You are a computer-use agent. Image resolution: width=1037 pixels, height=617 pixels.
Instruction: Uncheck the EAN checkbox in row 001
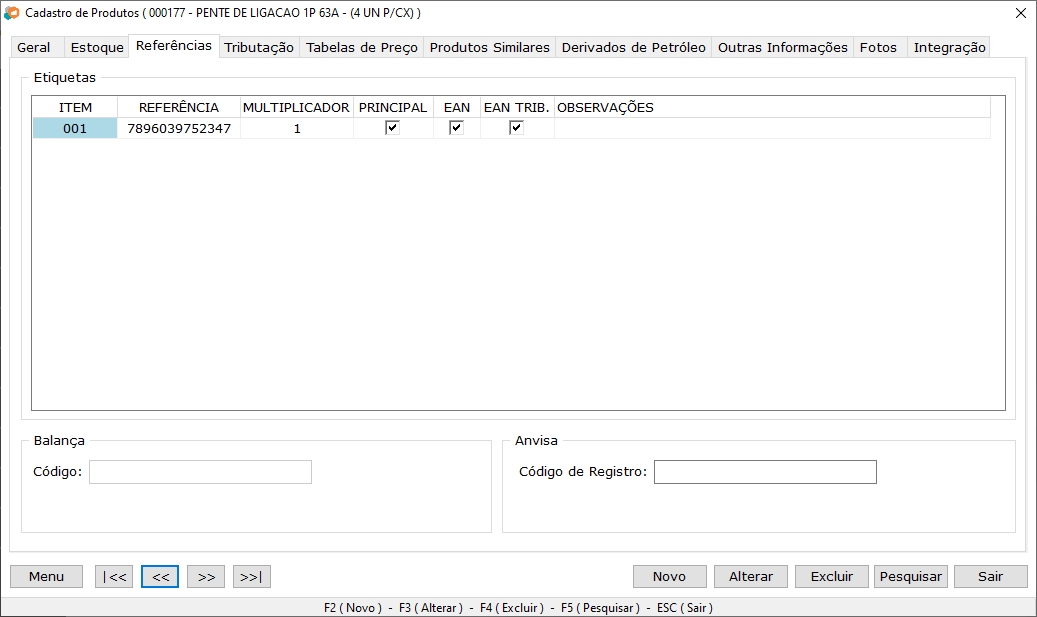pos(456,128)
